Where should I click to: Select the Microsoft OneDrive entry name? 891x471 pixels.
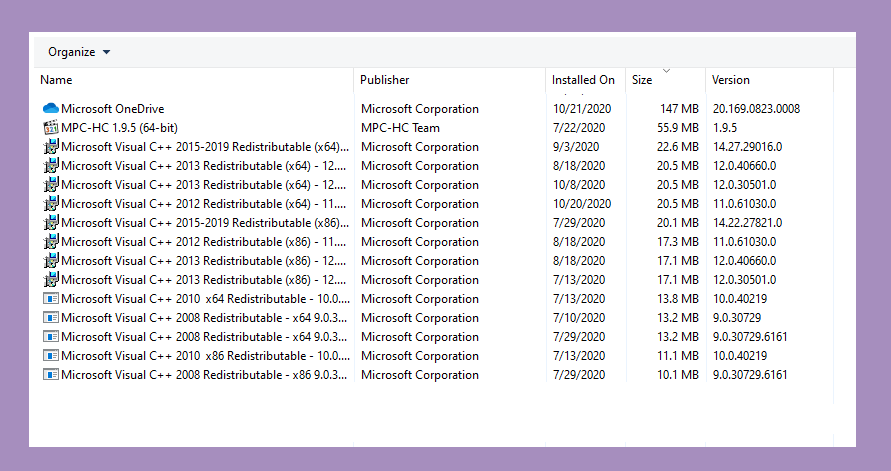point(113,109)
